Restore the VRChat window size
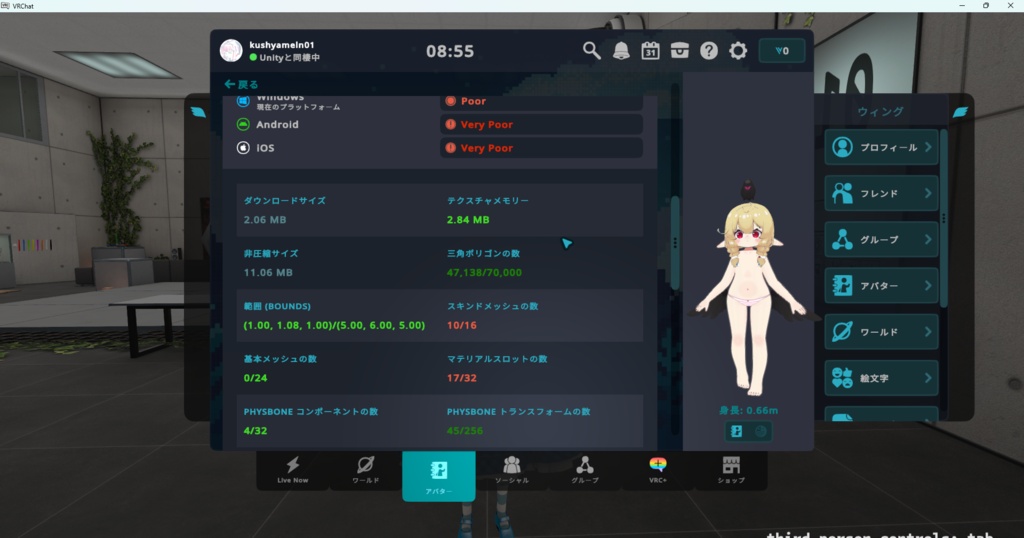The image size is (1024, 538). [985, 5]
